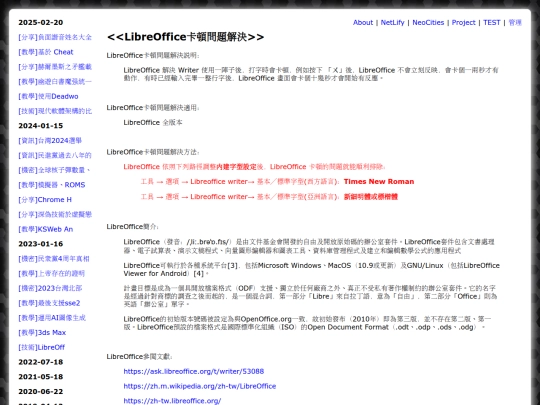Open the [機密]2023台灣北部 post
The image size is (540, 405).
click(50, 288)
